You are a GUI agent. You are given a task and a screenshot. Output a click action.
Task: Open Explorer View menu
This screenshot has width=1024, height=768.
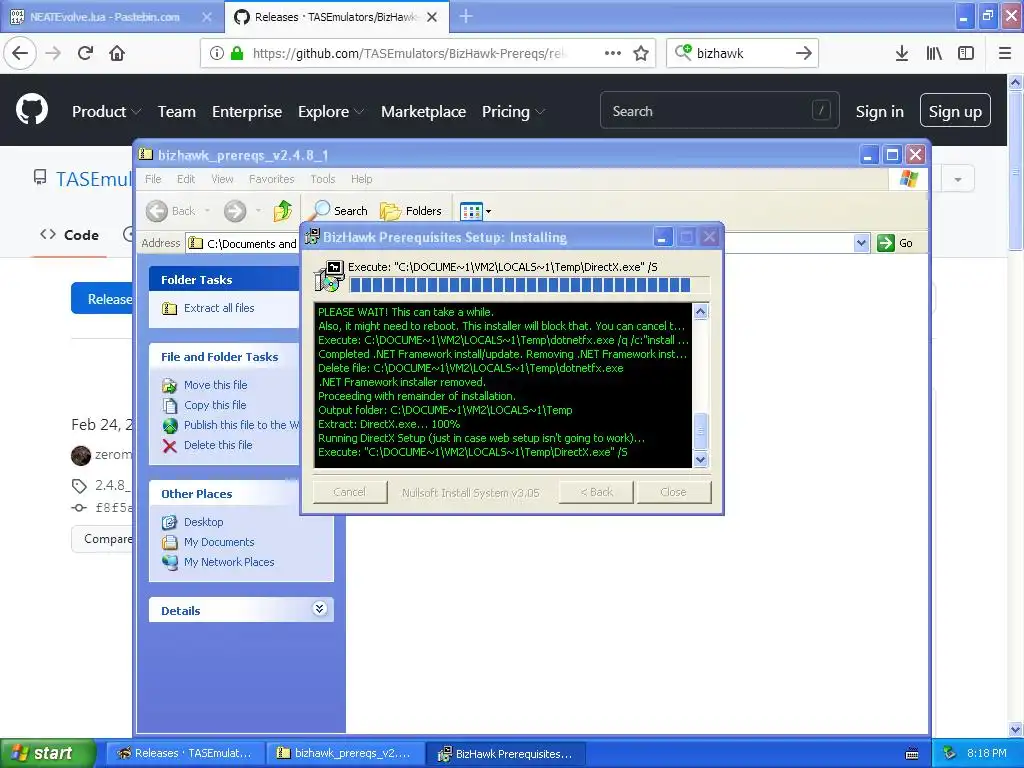pos(222,179)
